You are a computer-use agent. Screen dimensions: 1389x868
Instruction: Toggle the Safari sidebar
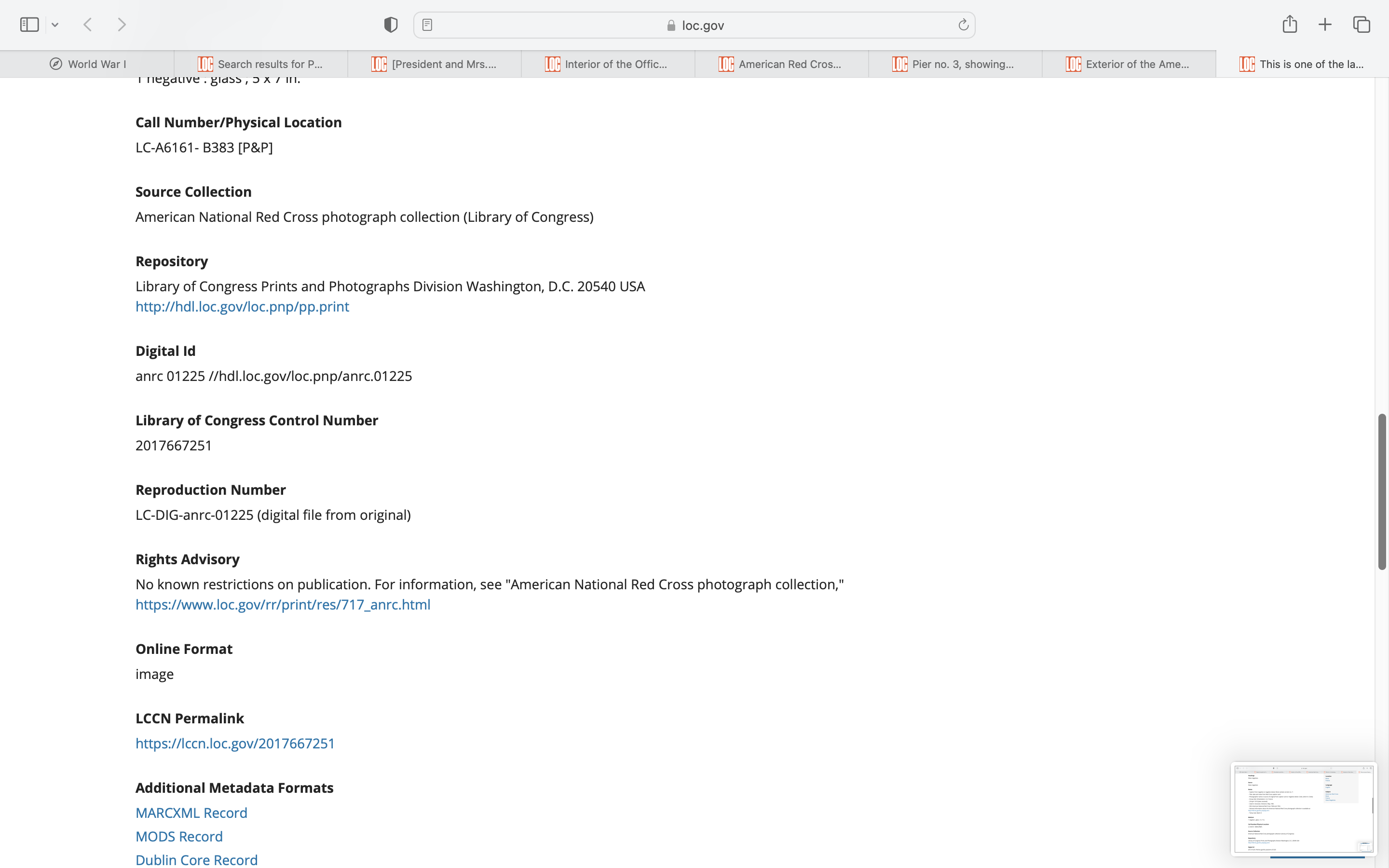[x=29, y=25]
